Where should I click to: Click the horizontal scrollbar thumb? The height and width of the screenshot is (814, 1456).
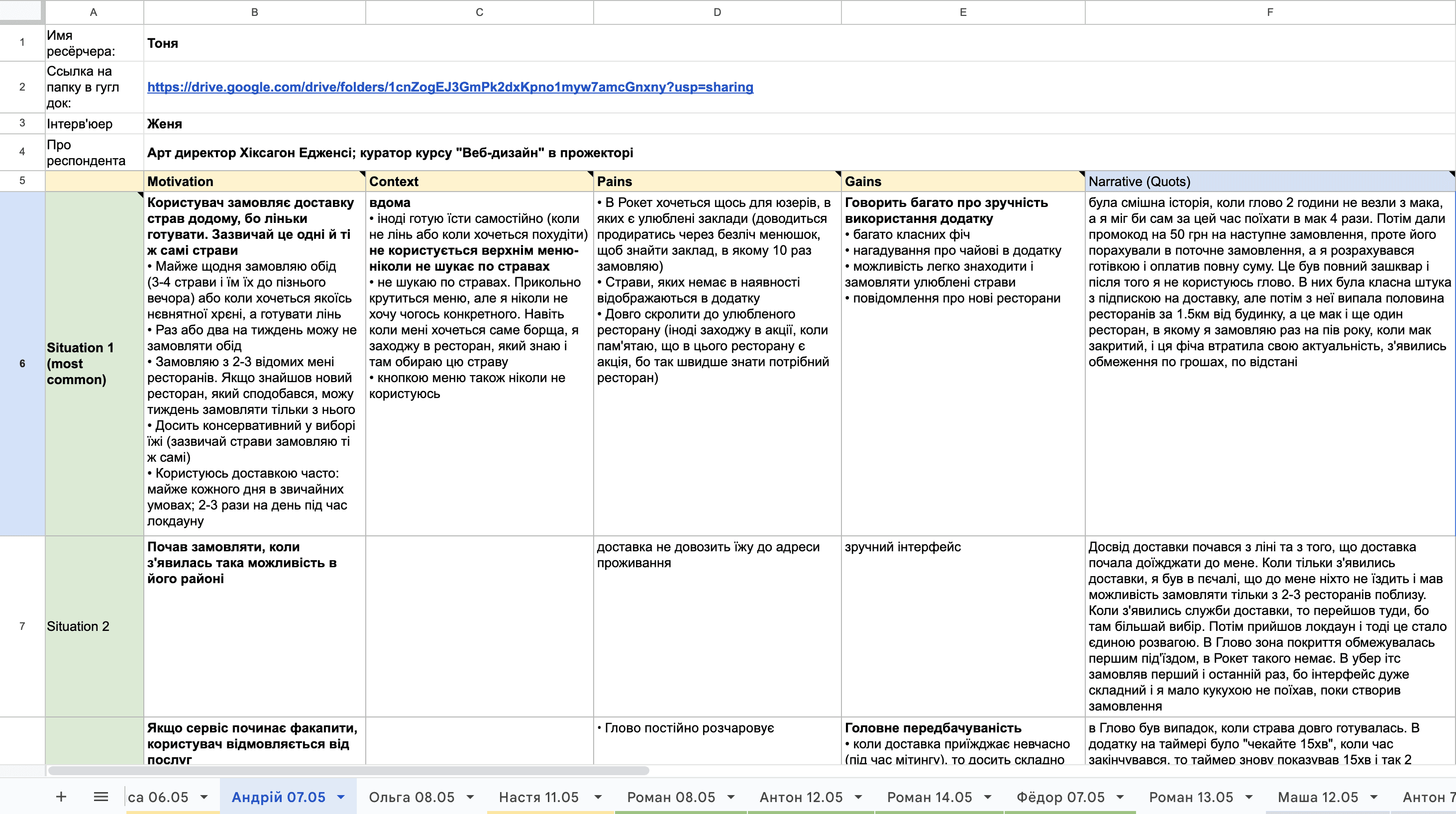[348, 771]
